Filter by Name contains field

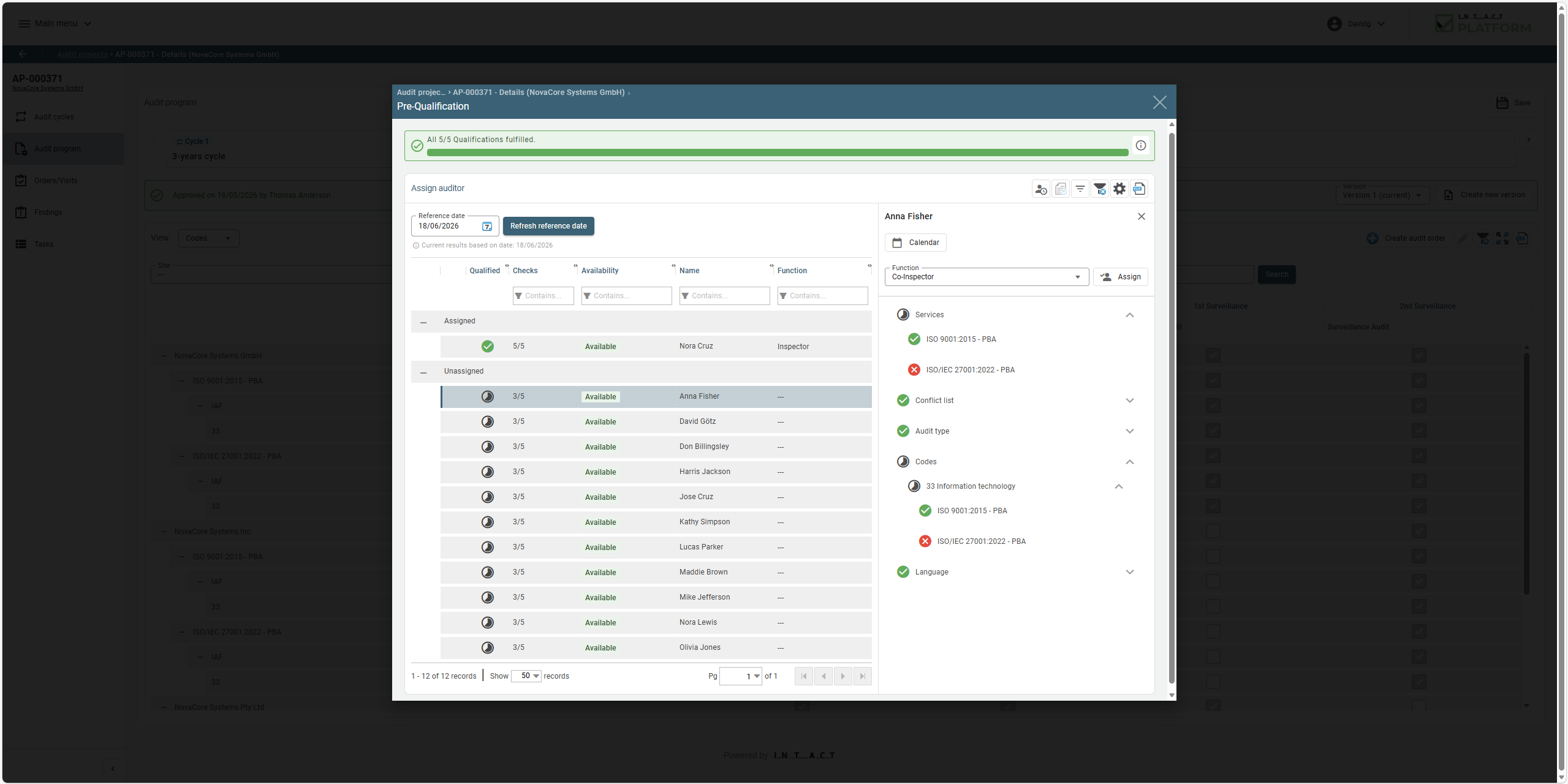point(724,296)
